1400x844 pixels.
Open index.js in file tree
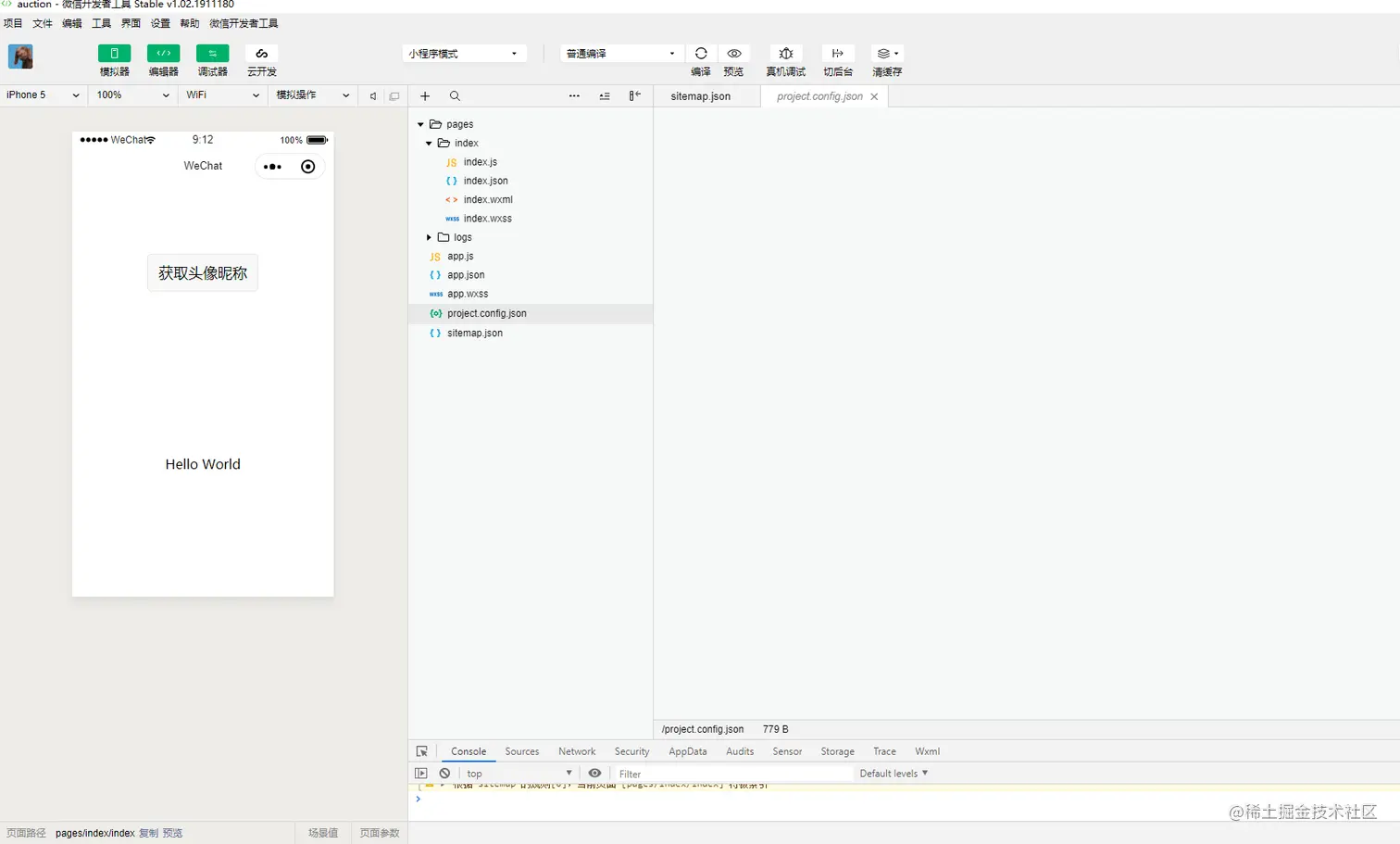[x=480, y=162]
